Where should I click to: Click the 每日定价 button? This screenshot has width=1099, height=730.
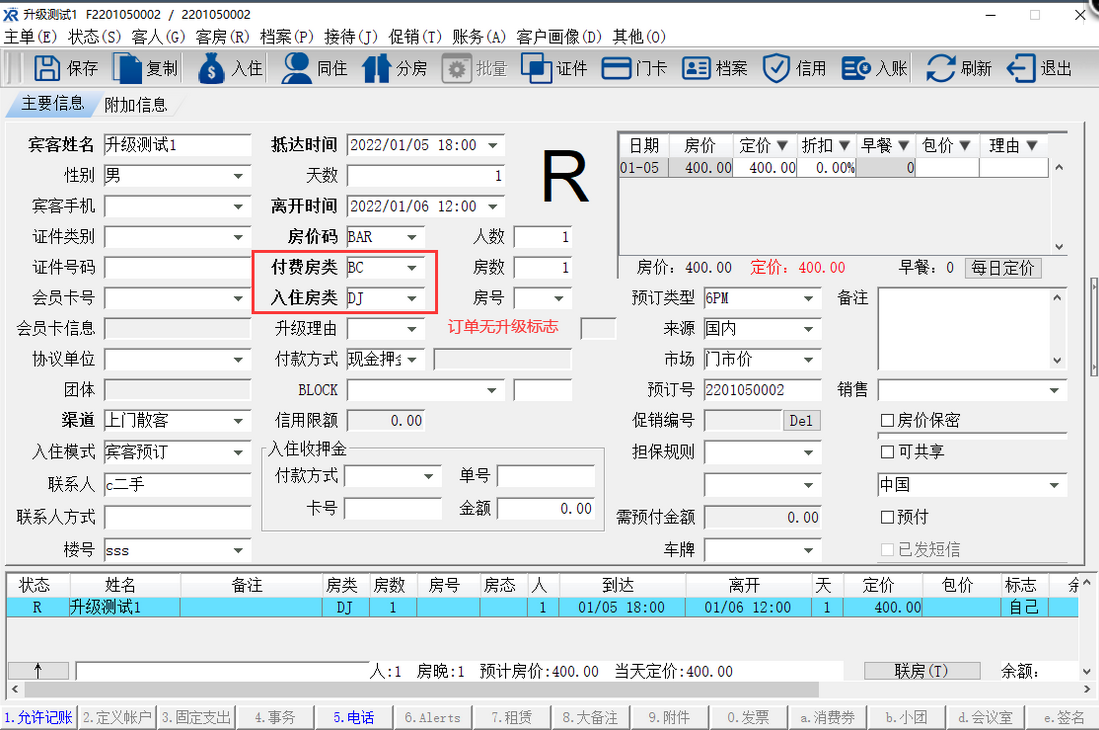click(x=1002, y=268)
